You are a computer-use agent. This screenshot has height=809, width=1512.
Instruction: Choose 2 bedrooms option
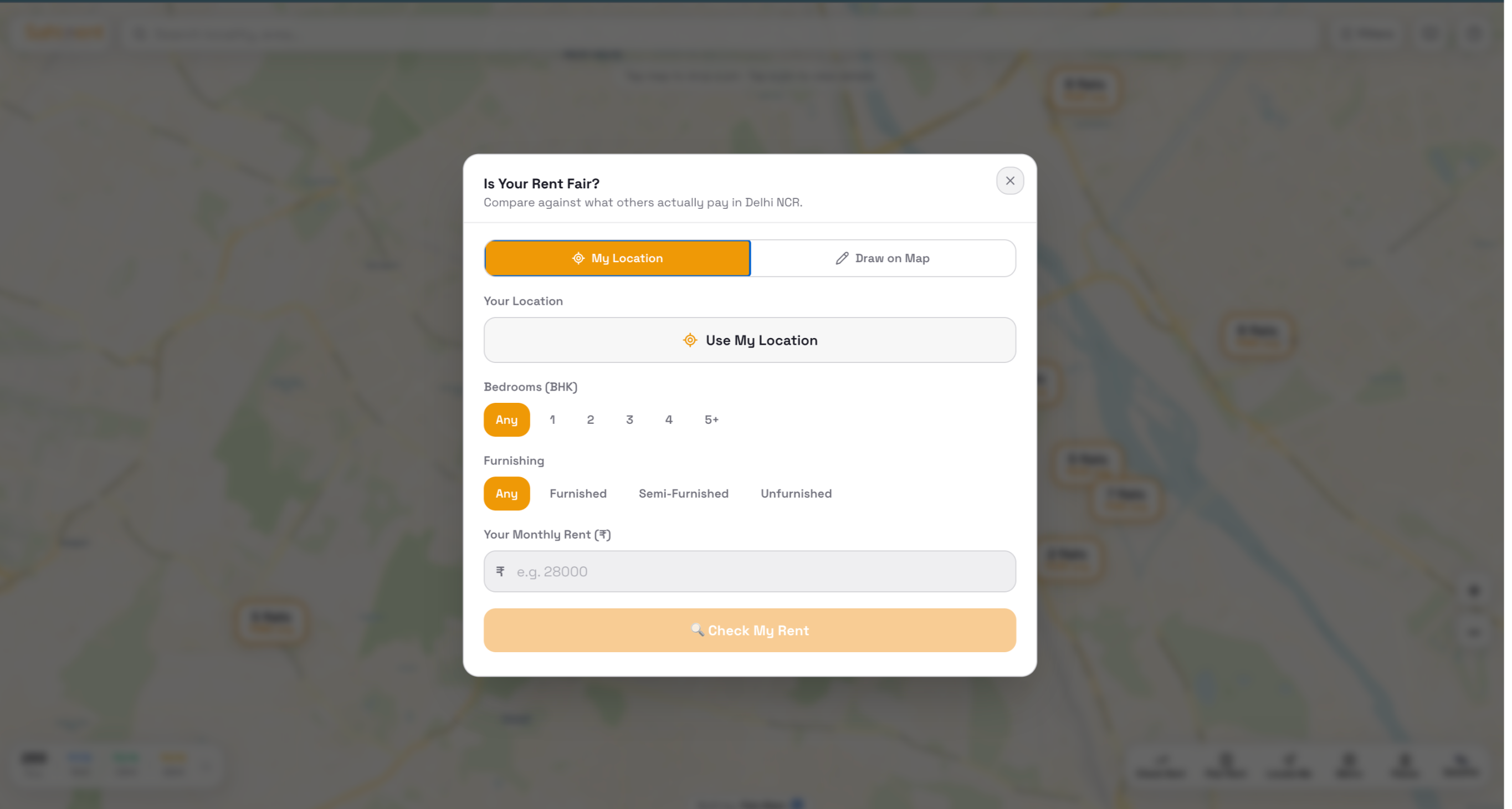tap(591, 420)
